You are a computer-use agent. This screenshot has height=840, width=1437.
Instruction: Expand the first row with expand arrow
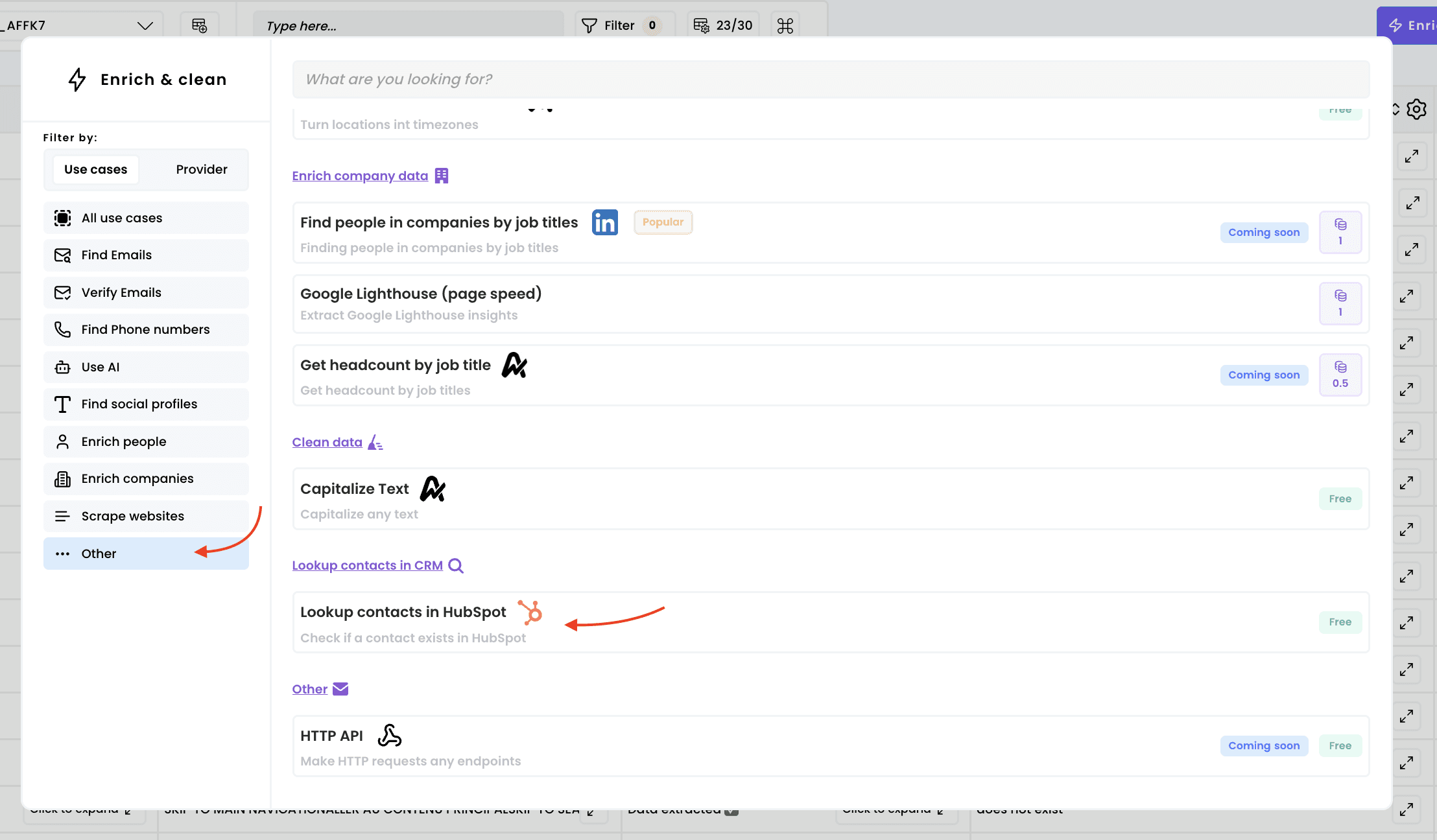tap(1412, 156)
